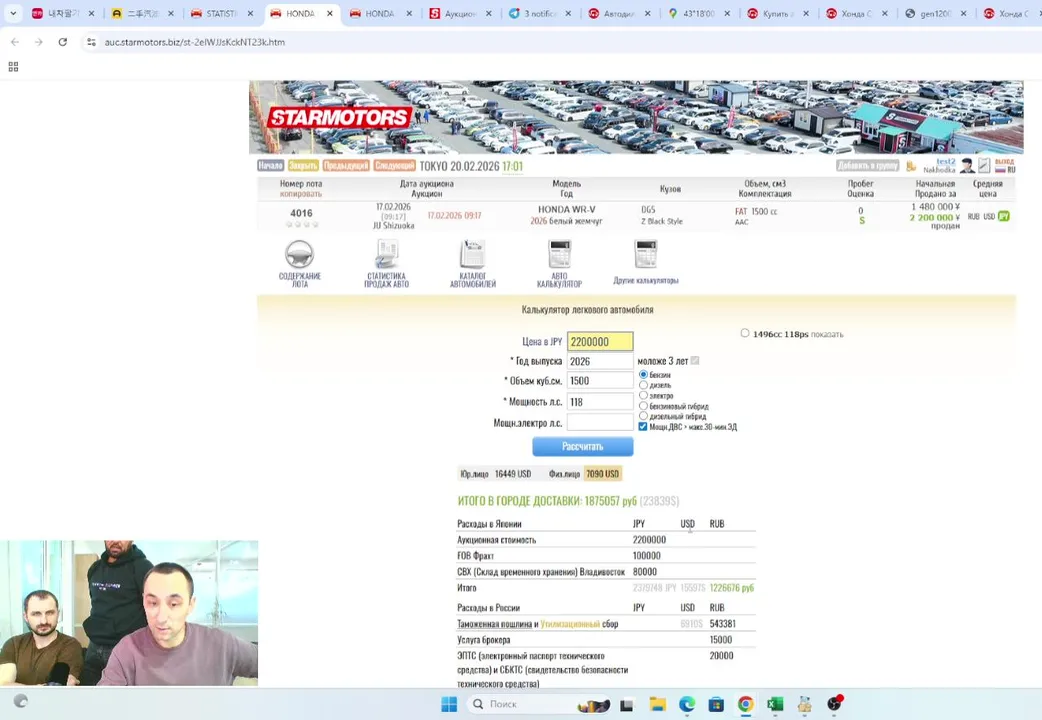1042x720 pixels.
Task: Click the yellow group icon beside Добавить в группу
Action: click(x=911, y=166)
